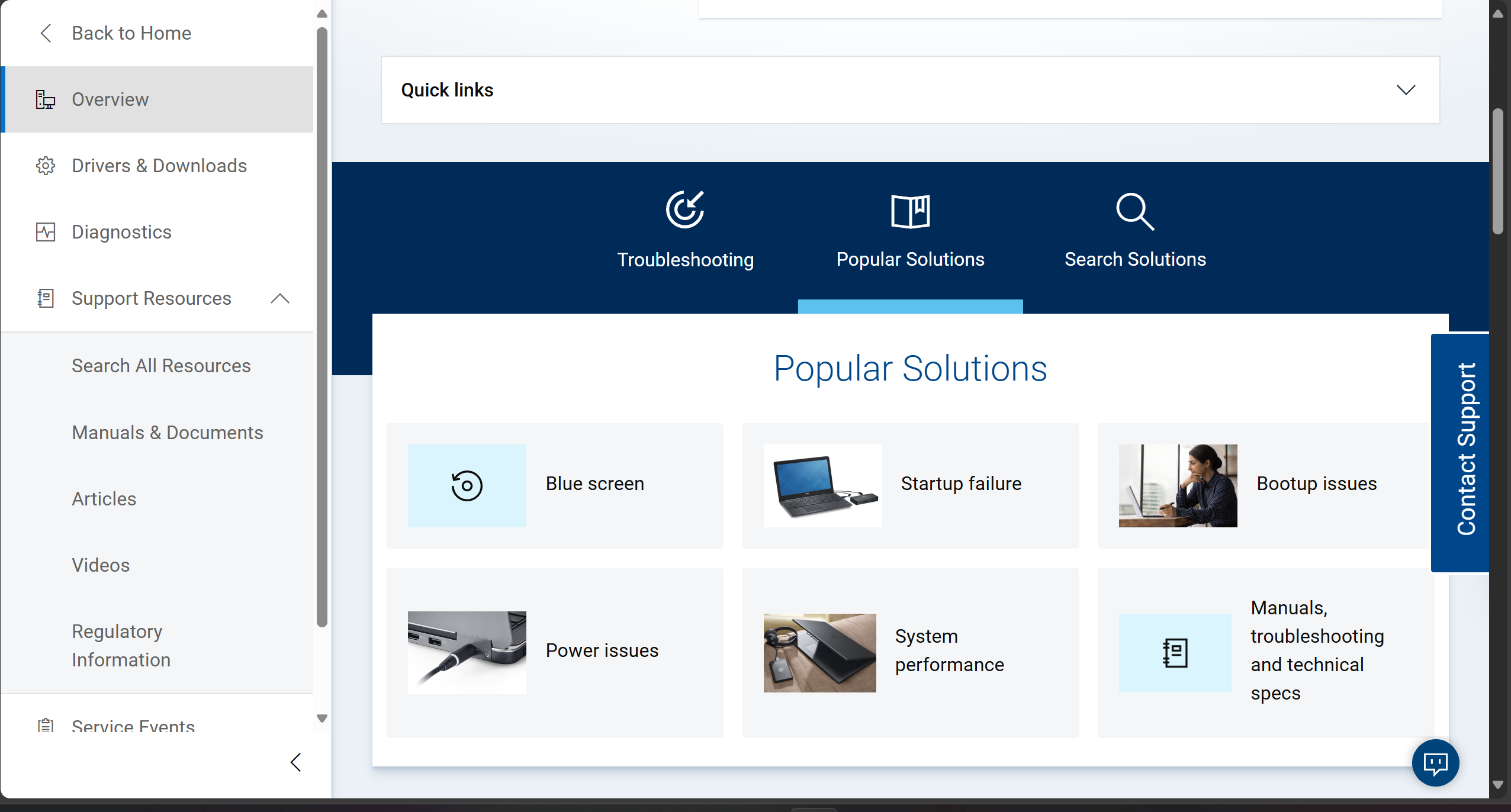Switch to the Troubleshooting tab
Viewport: 1511px width, 812px height.
pos(685,259)
